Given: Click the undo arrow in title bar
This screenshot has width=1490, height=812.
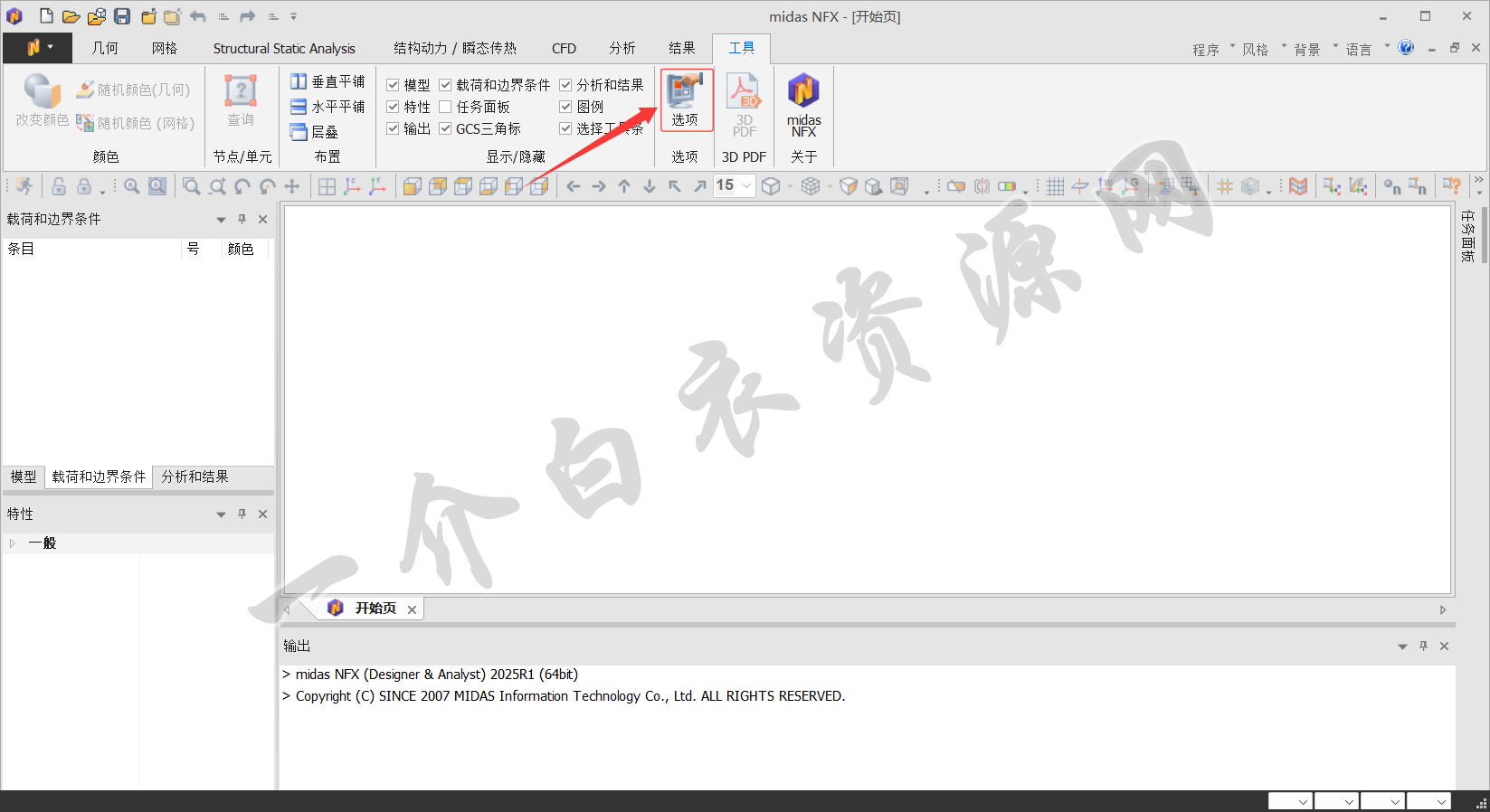Looking at the screenshot, I should point(198,16).
